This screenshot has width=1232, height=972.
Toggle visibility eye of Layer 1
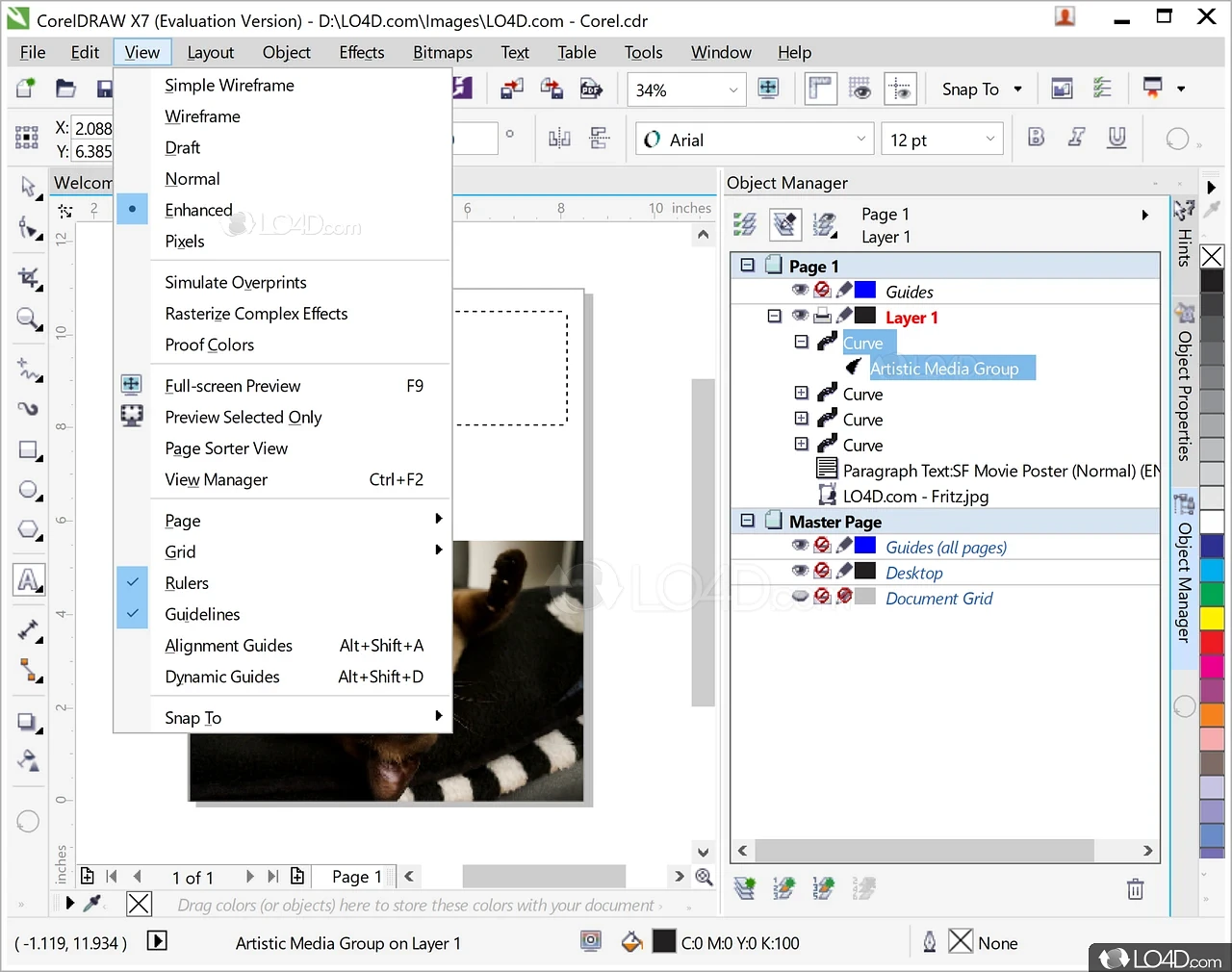[800, 316]
